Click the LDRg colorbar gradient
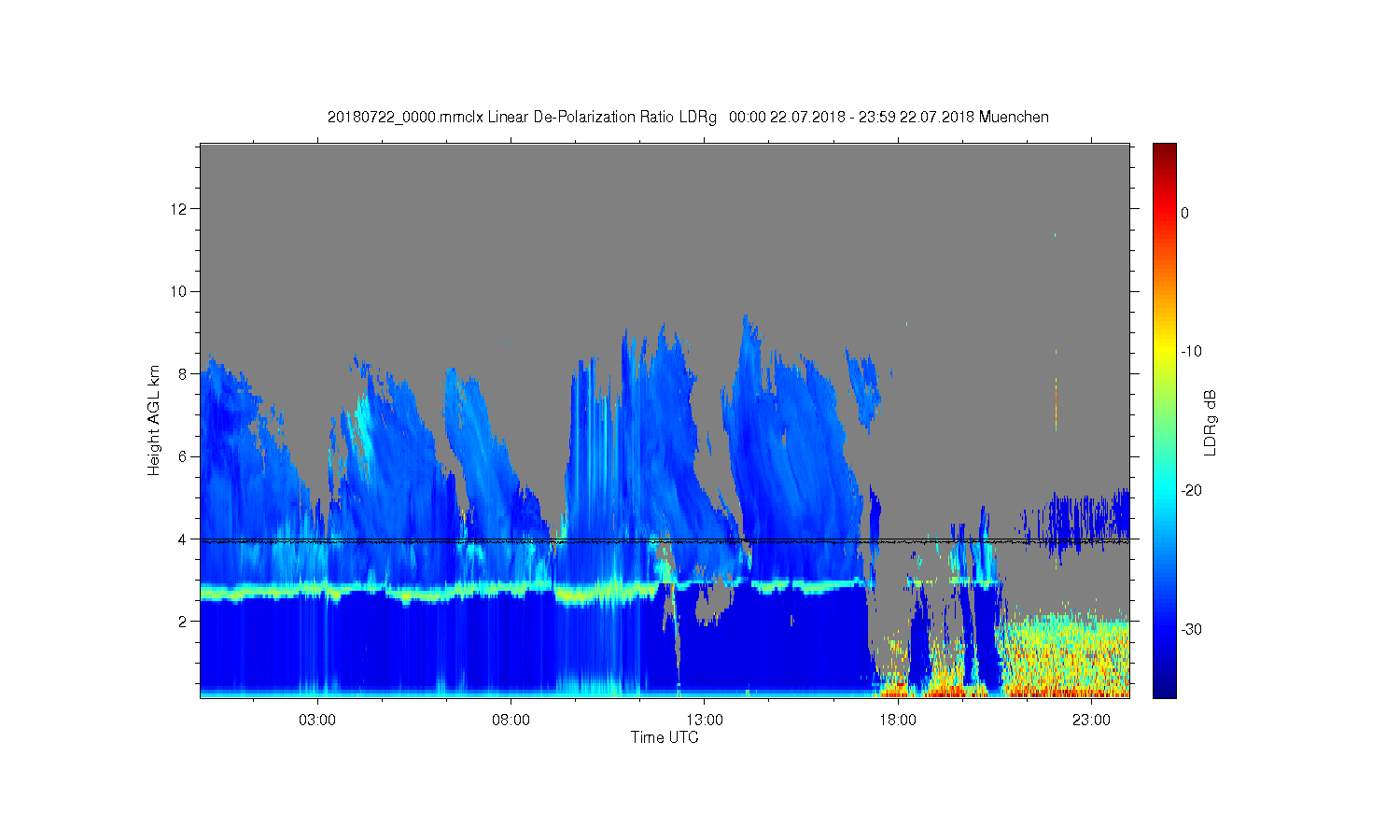Viewport: 1400px width, 840px height. (1164, 420)
